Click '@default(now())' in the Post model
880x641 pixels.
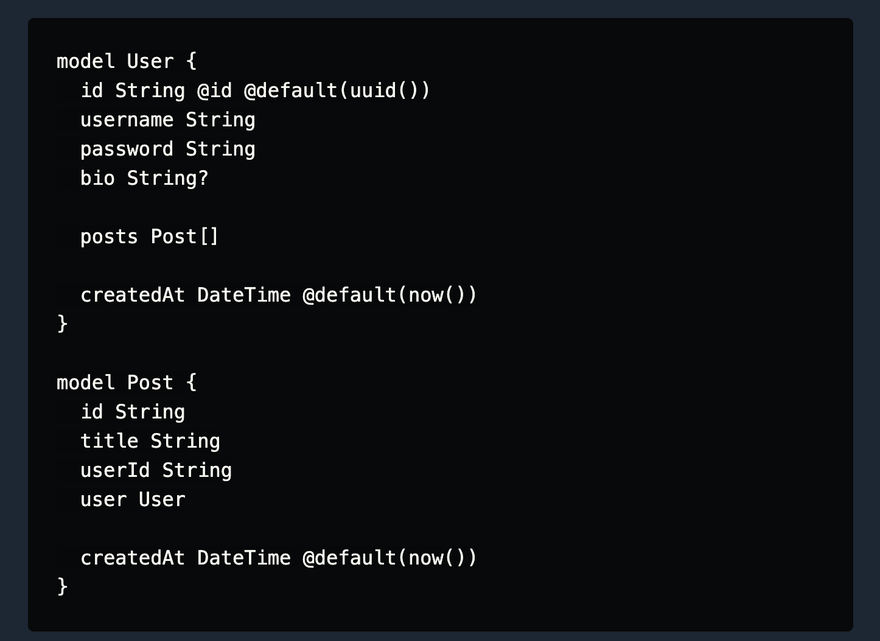389,558
